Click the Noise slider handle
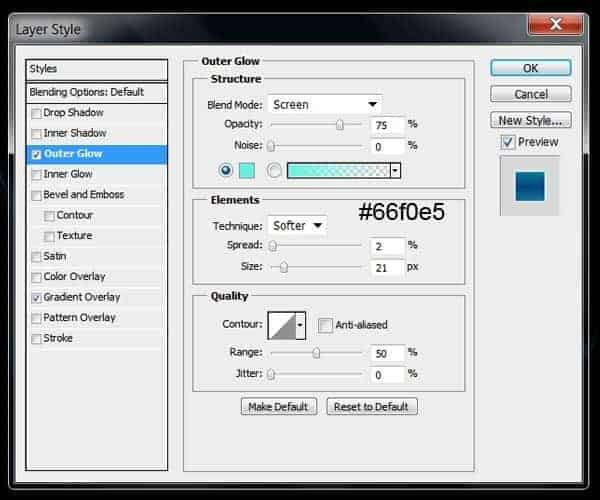Viewport: 600px width, 500px height. pos(271,146)
